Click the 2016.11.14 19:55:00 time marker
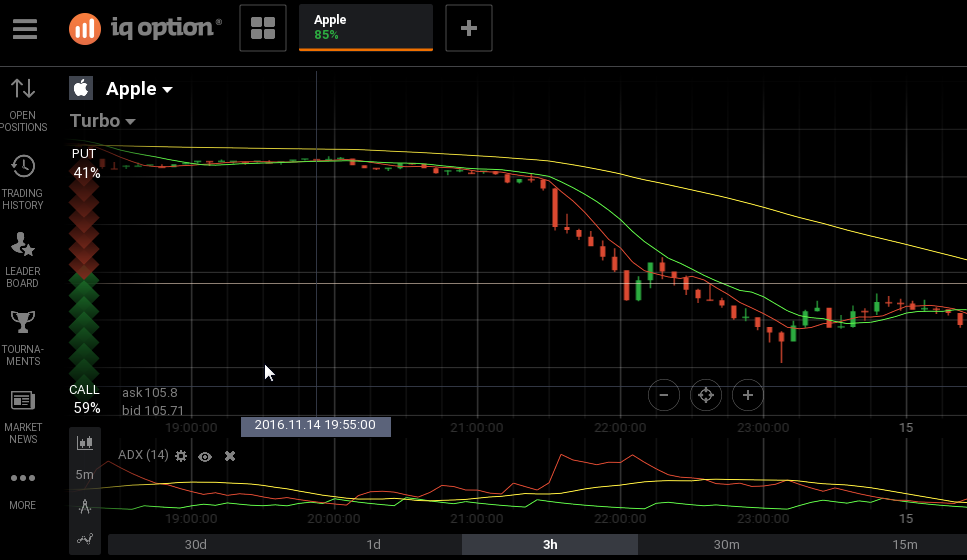Viewport: 967px width, 560px height. click(315, 426)
